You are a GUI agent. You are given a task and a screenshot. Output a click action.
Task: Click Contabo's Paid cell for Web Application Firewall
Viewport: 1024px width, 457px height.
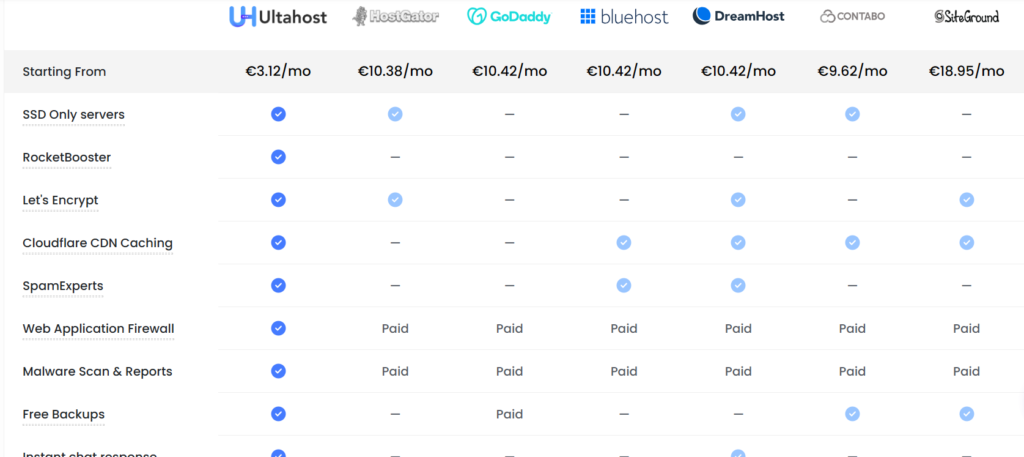[x=852, y=328]
